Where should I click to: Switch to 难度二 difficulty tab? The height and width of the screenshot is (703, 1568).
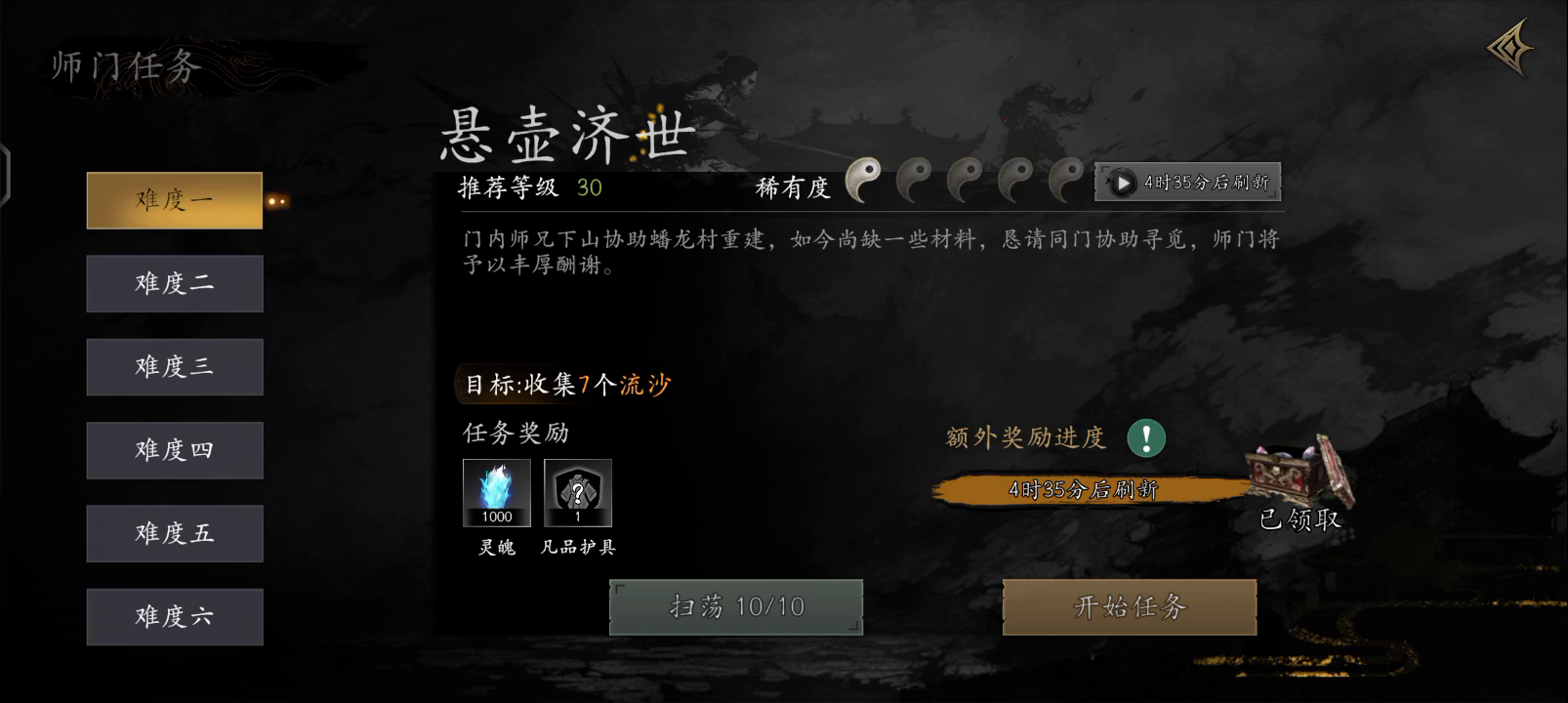point(175,284)
